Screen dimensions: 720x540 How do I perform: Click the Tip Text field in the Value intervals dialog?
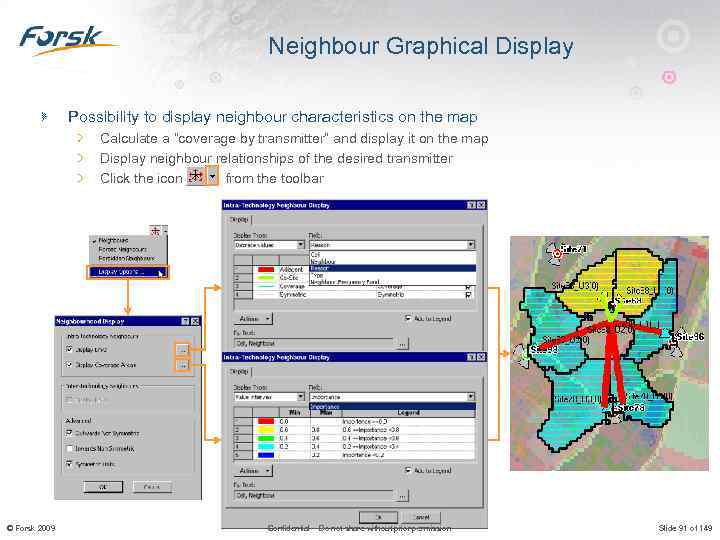click(315, 495)
